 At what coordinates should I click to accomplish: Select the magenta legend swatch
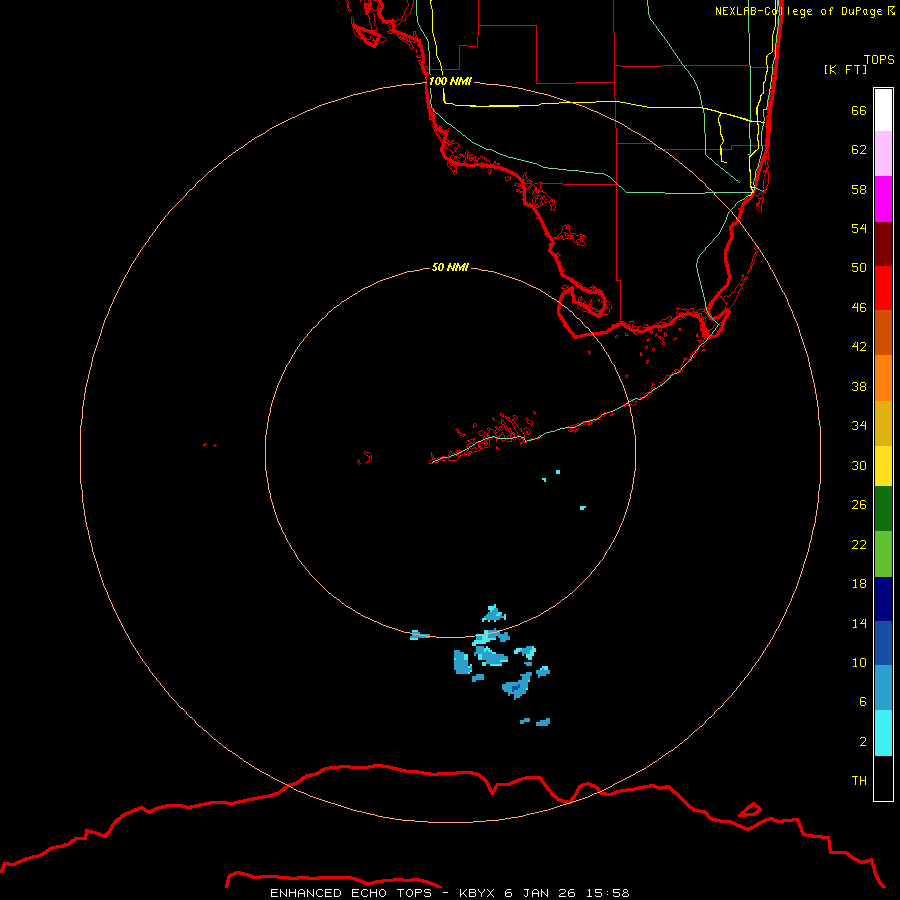[x=883, y=199]
